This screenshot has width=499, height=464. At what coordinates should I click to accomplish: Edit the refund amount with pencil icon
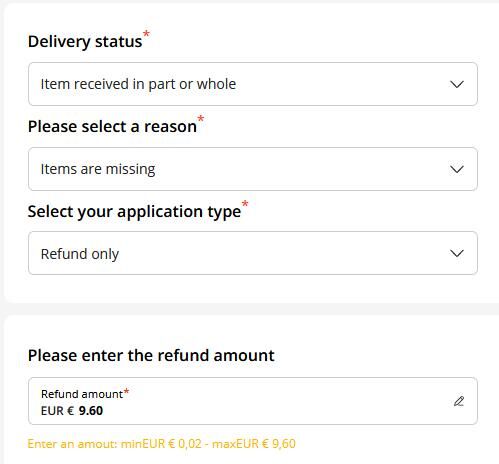pyautogui.click(x=459, y=401)
